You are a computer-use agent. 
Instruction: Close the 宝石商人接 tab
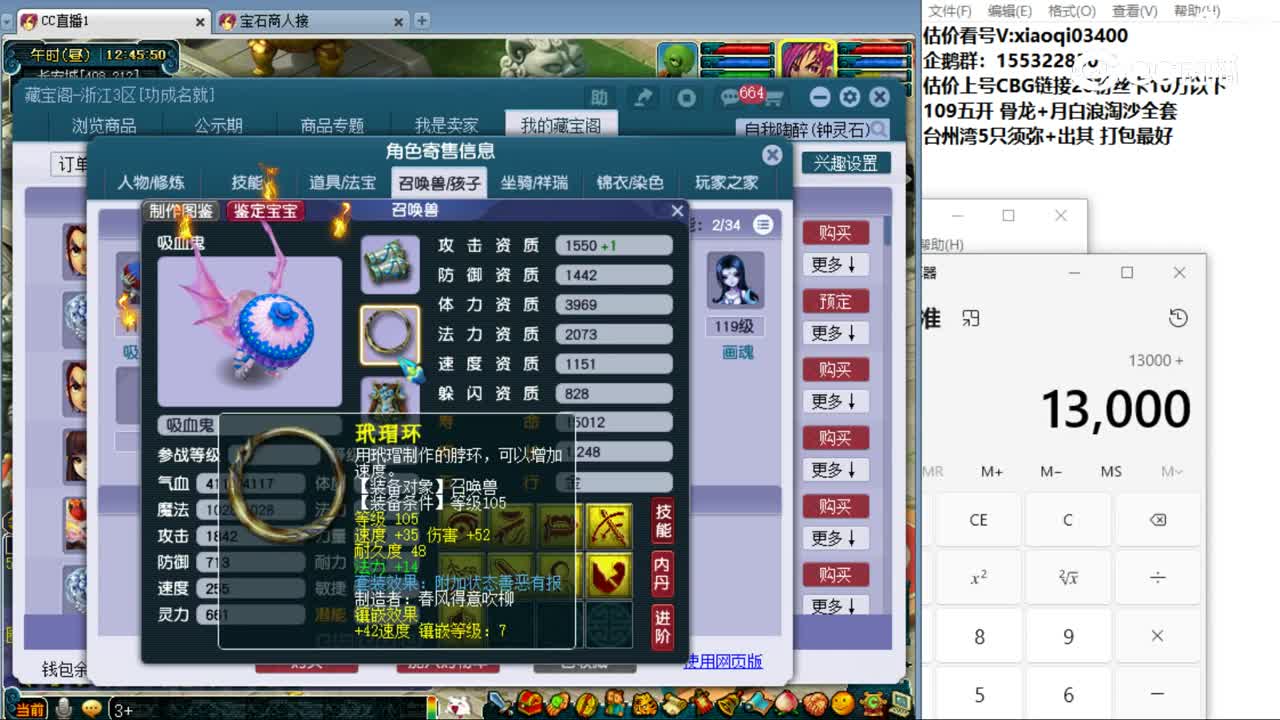398,21
